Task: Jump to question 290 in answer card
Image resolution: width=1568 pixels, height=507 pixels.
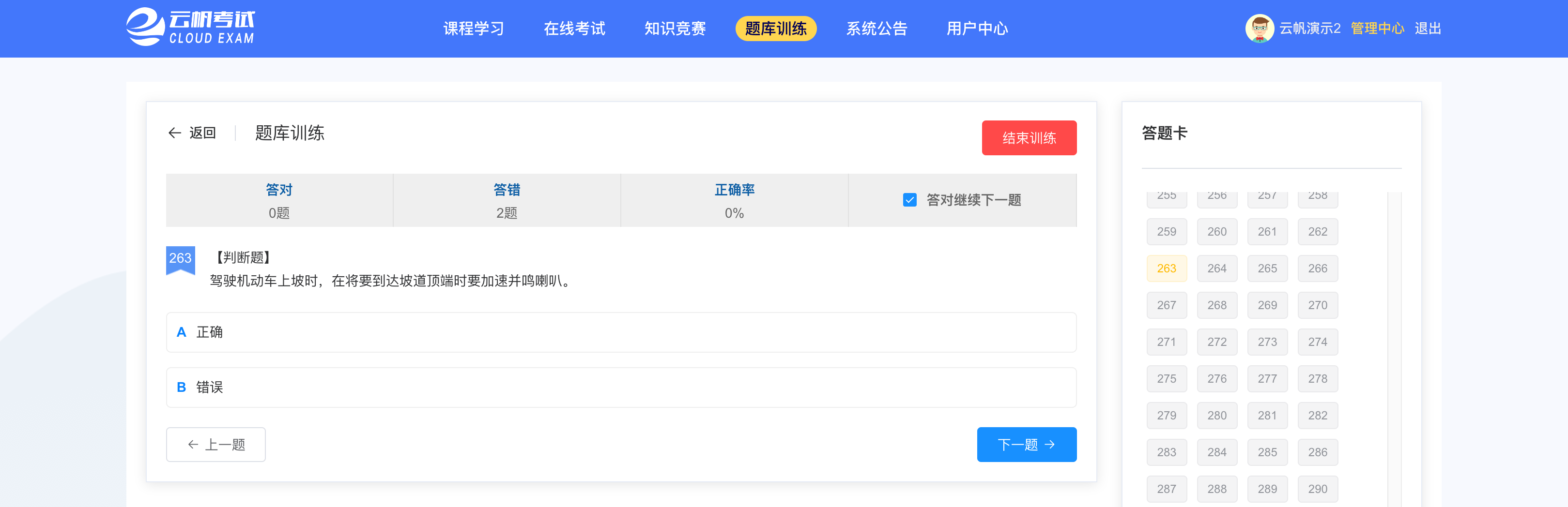Action: [x=1318, y=490]
